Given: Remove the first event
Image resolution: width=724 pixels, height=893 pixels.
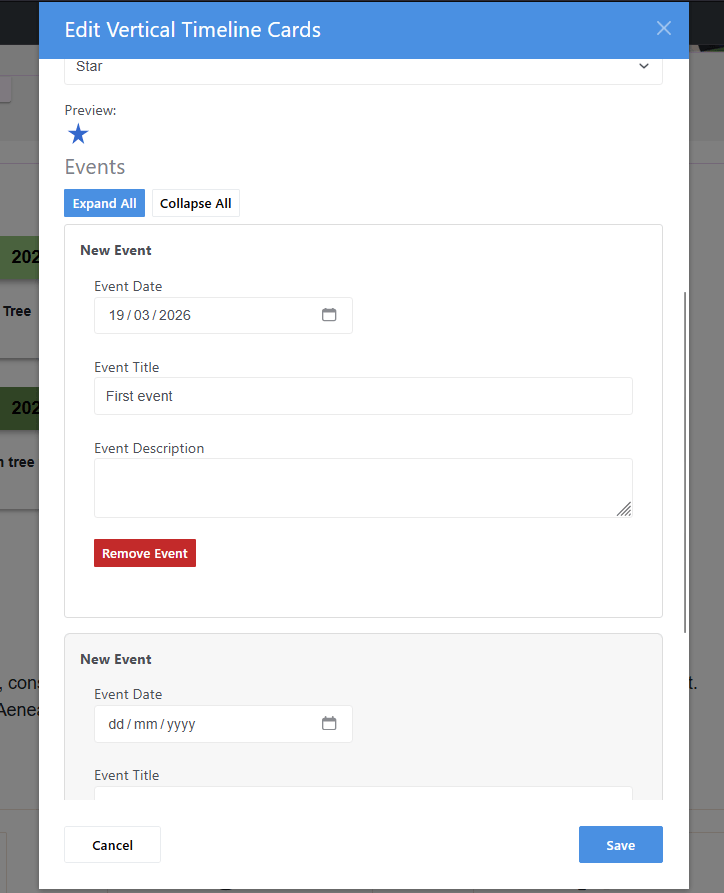Looking at the screenshot, I should [145, 553].
